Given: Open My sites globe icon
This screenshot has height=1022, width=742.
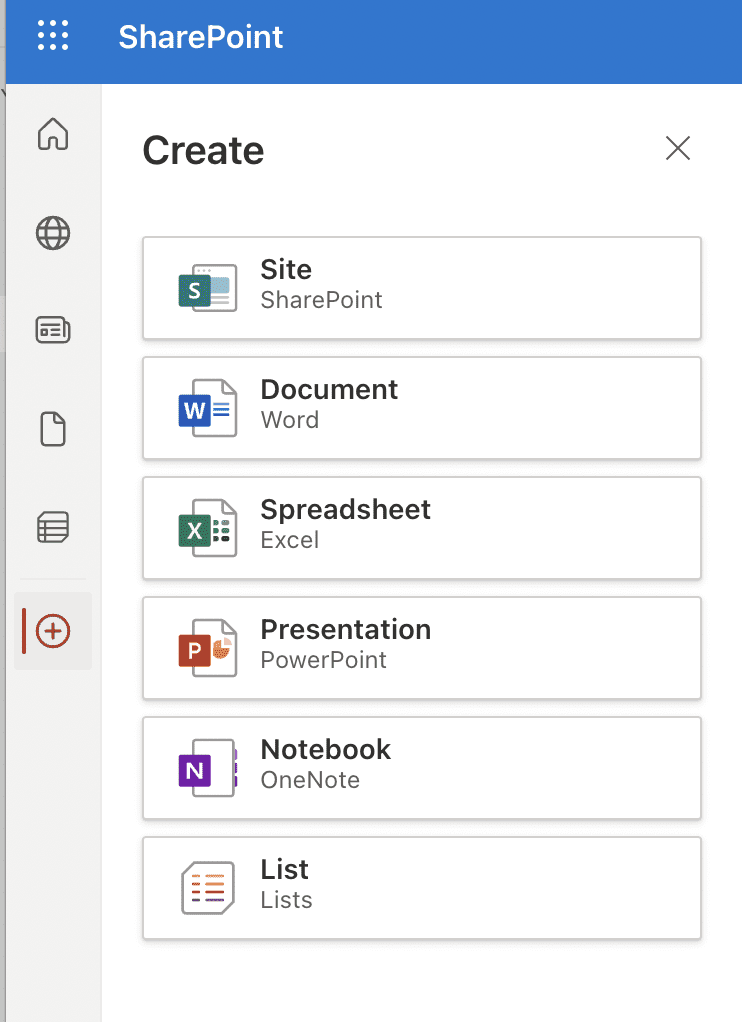Looking at the screenshot, I should click(53, 233).
